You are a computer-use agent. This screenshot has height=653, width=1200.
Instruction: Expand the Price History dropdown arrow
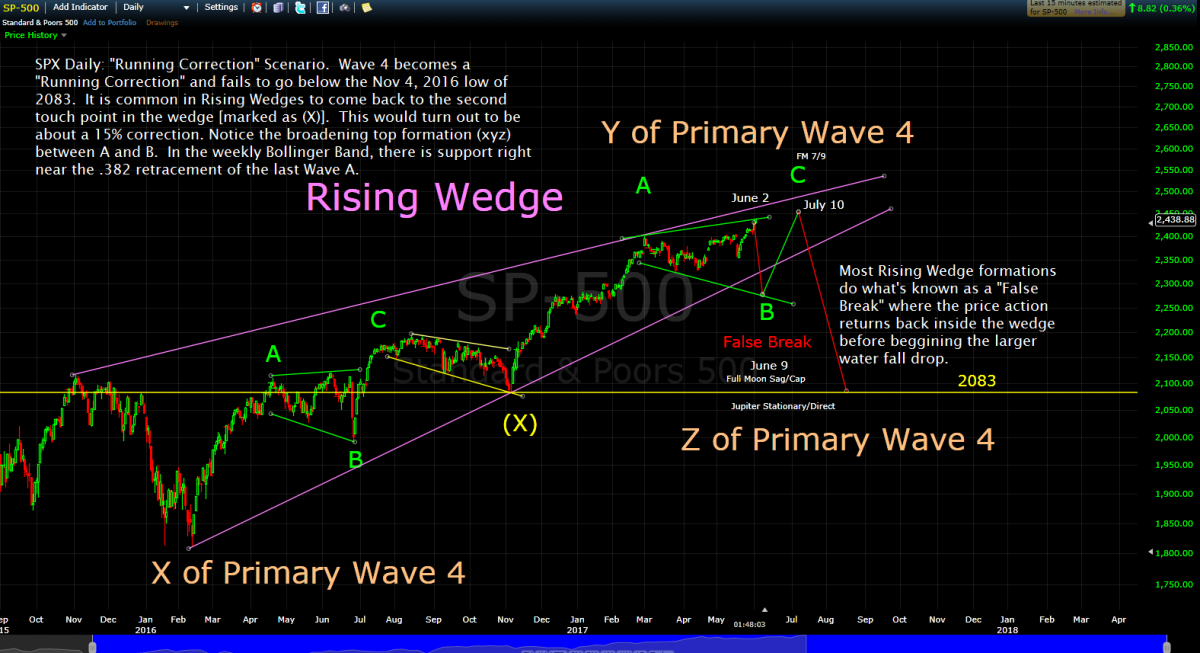64,35
